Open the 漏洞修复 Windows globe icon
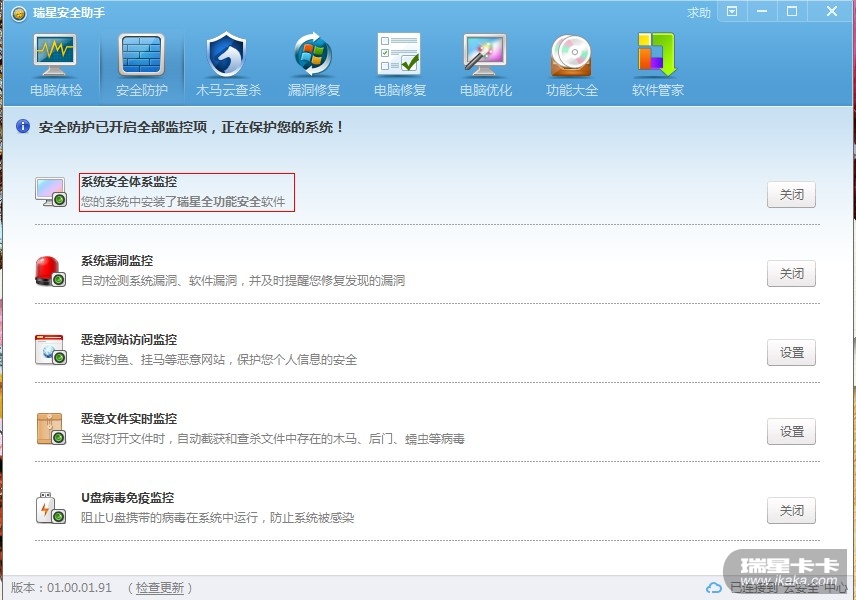This screenshot has width=856, height=600. (313, 55)
